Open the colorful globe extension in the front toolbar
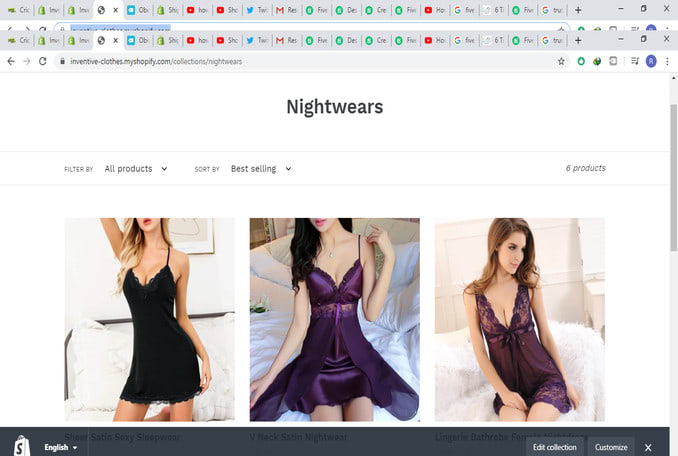The width and height of the screenshot is (678, 456). click(597, 61)
